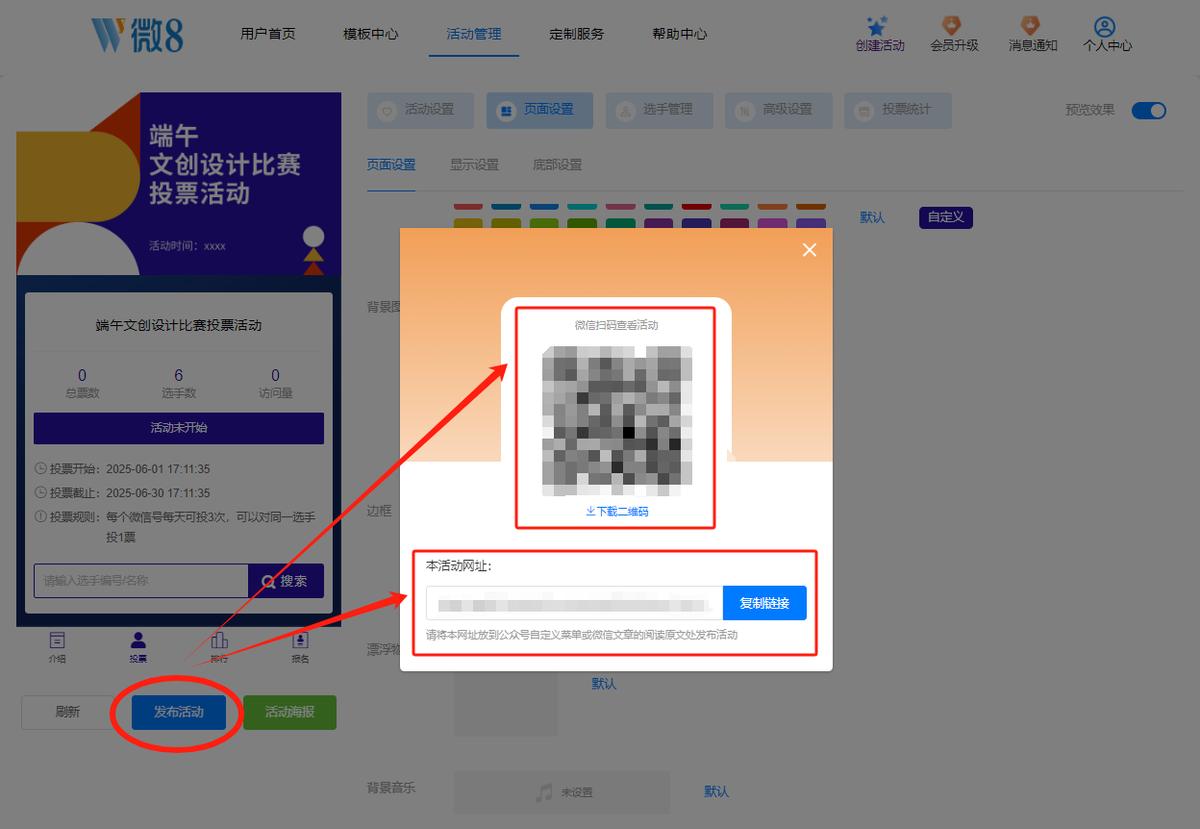Close the QR code popup
The height and width of the screenshot is (829, 1200).
click(x=810, y=250)
